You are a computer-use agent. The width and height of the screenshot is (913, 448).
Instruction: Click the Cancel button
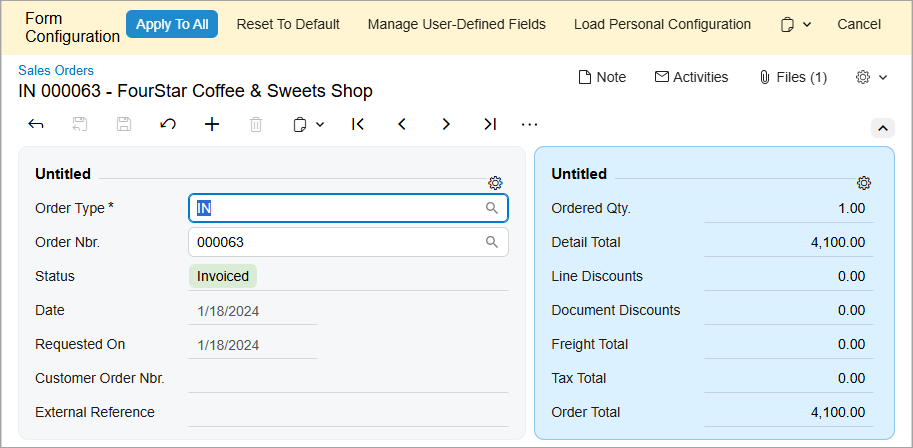click(859, 24)
